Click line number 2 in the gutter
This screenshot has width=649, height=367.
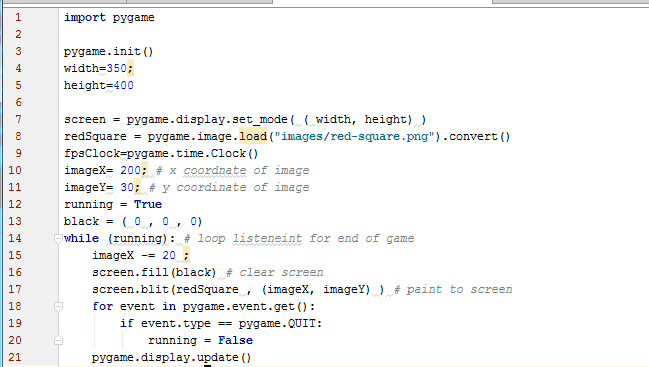18,34
